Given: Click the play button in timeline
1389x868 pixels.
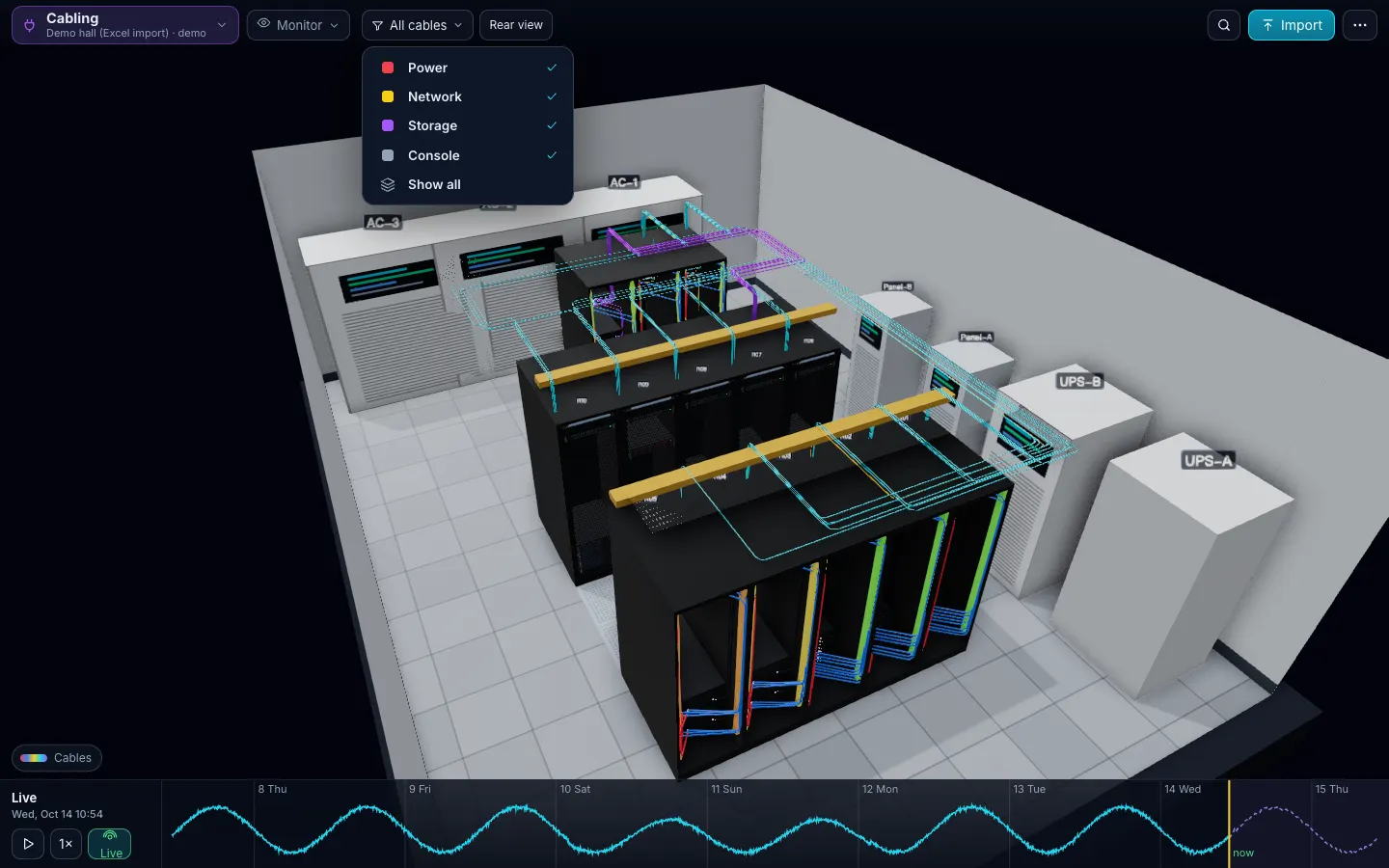Looking at the screenshot, I should (28, 844).
